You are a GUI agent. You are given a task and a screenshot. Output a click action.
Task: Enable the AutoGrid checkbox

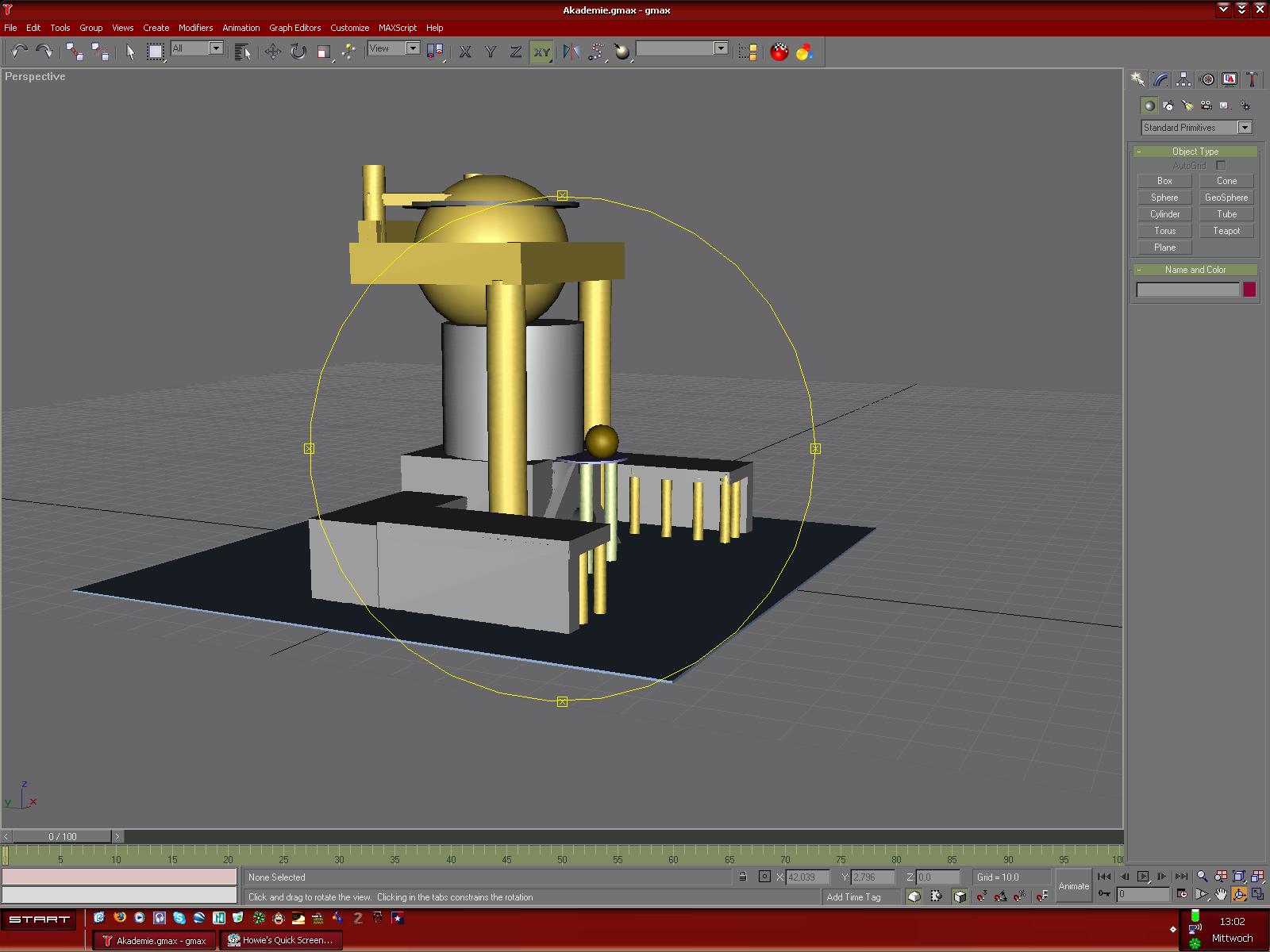[1221, 166]
